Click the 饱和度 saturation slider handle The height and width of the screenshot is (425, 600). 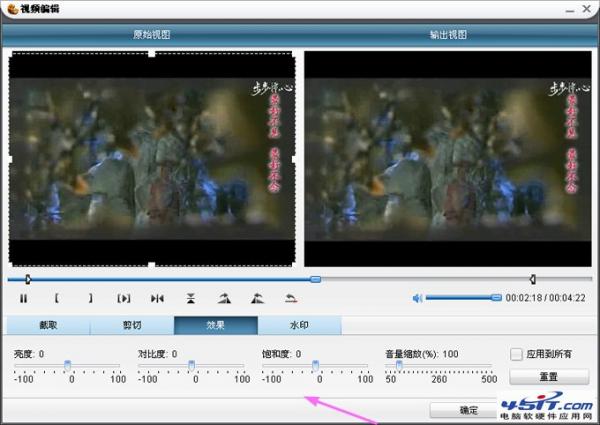click(315, 365)
